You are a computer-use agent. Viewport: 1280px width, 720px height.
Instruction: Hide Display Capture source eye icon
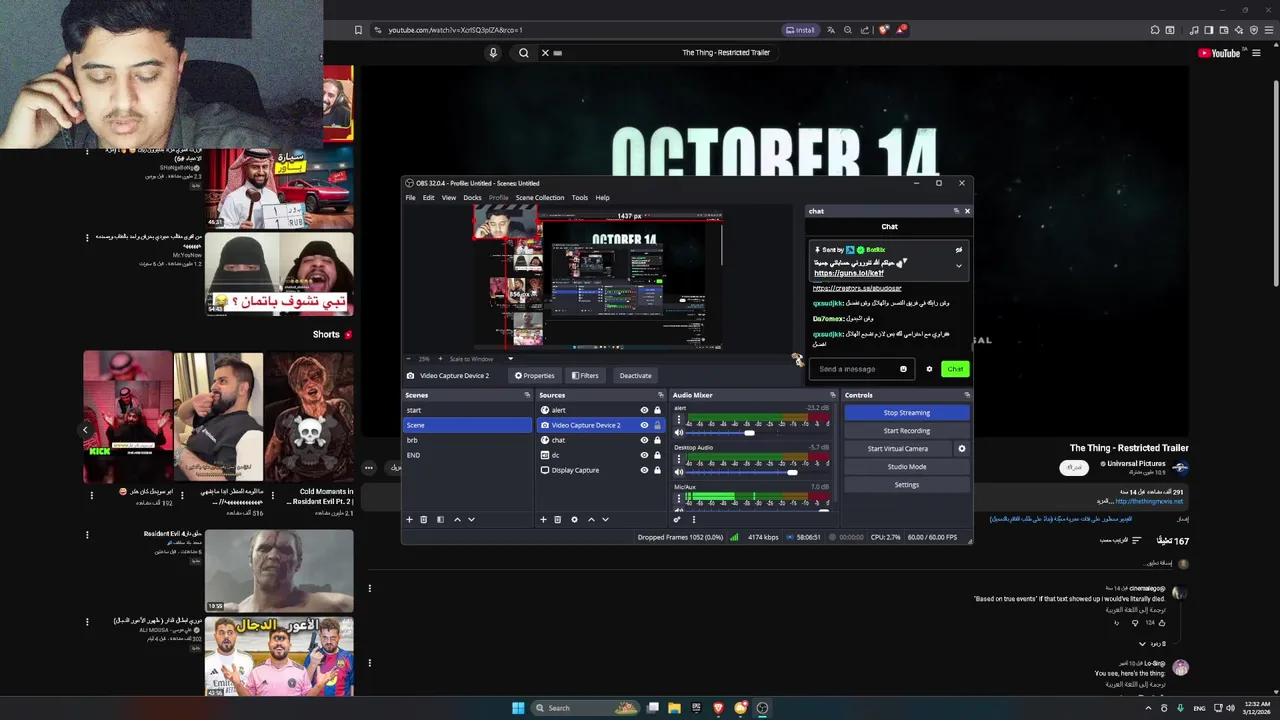pyautogui.click(x=644, y=470)
